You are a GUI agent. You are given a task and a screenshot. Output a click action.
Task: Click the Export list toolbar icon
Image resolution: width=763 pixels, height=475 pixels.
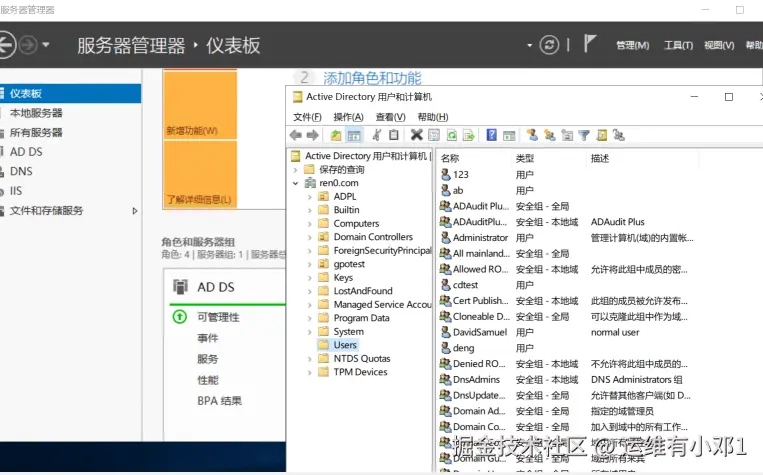tap(469, 135)
